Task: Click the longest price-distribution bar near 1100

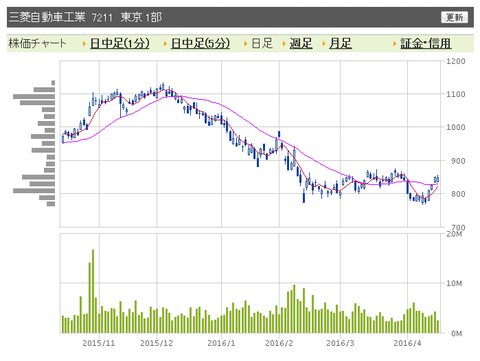Action: [x=34, y=97]
